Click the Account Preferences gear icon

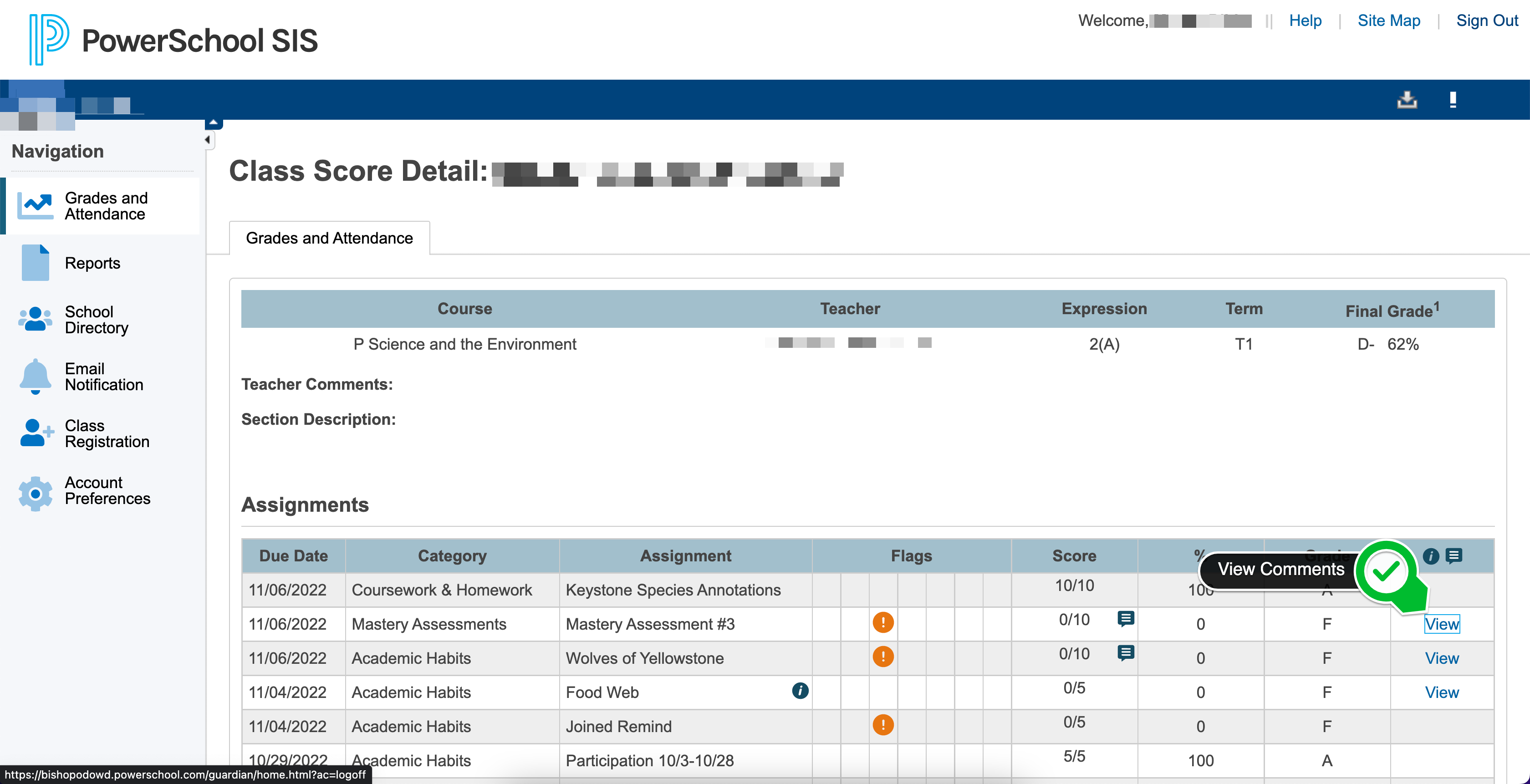click(35, 493)
